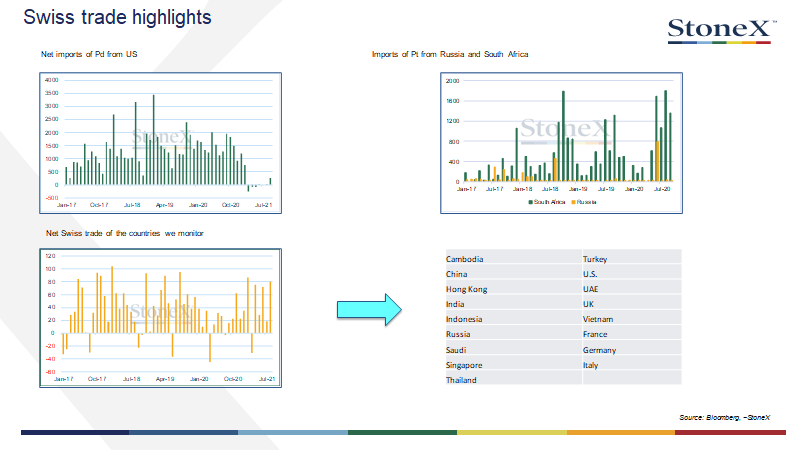The height and width of the screenshot is (450, 800).
Task: Click the 'Saudi' table cell
Action: click(513, 347)
